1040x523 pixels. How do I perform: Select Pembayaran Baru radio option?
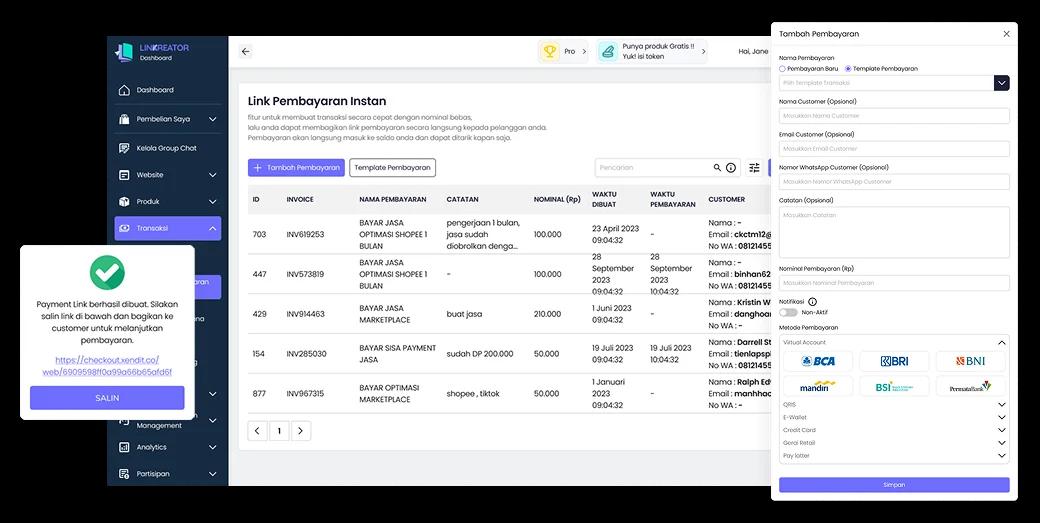(783, 69)
